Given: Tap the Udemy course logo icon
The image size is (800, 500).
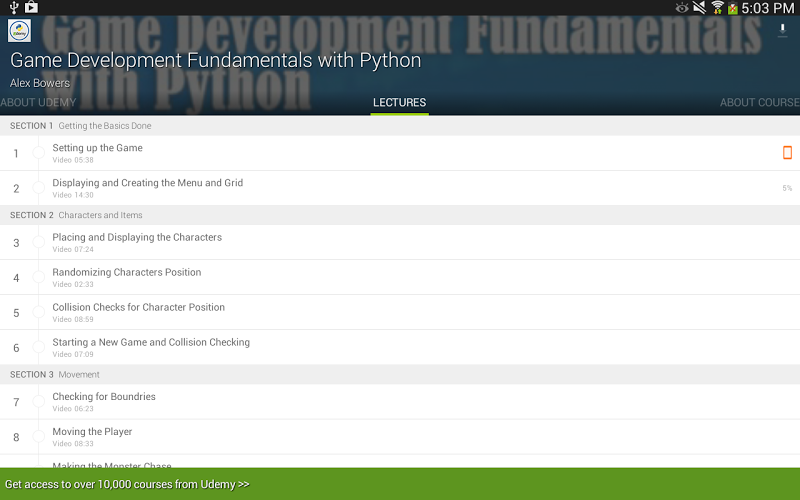Looking at the screenshot, I should click(x=19, y=31).
